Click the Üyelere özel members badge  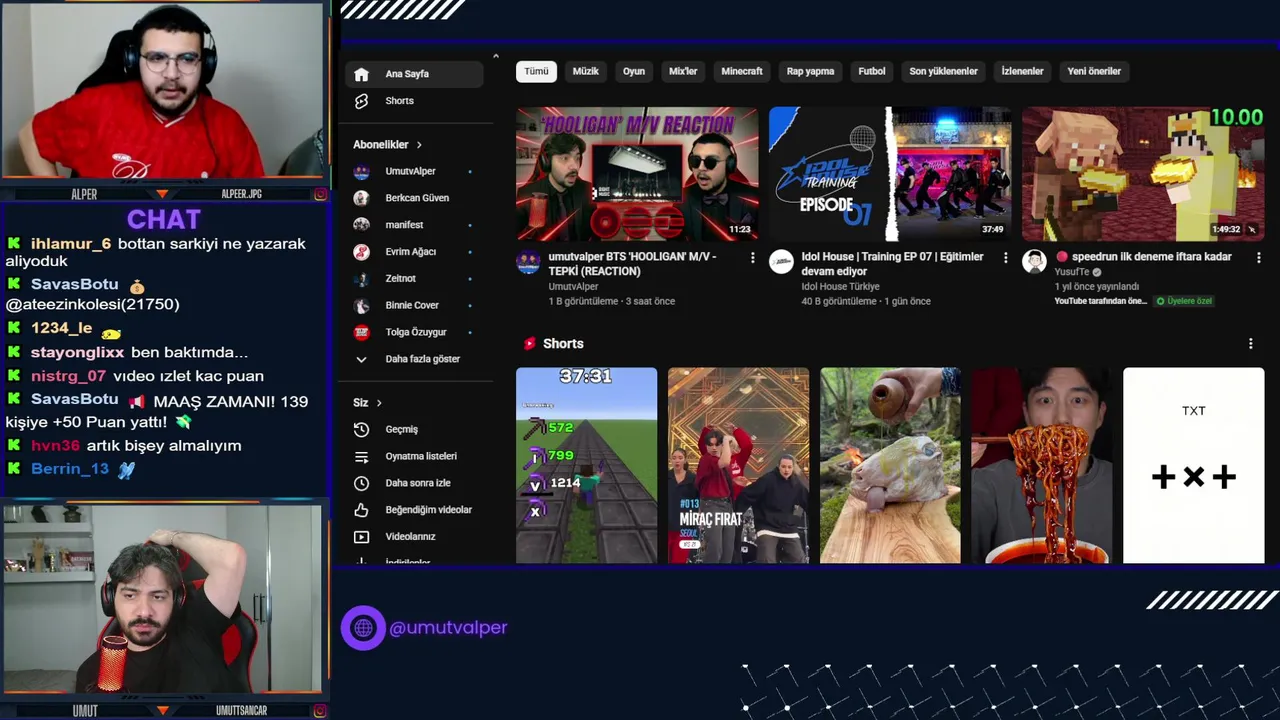pyautogui.click(x=1183, y=301)
